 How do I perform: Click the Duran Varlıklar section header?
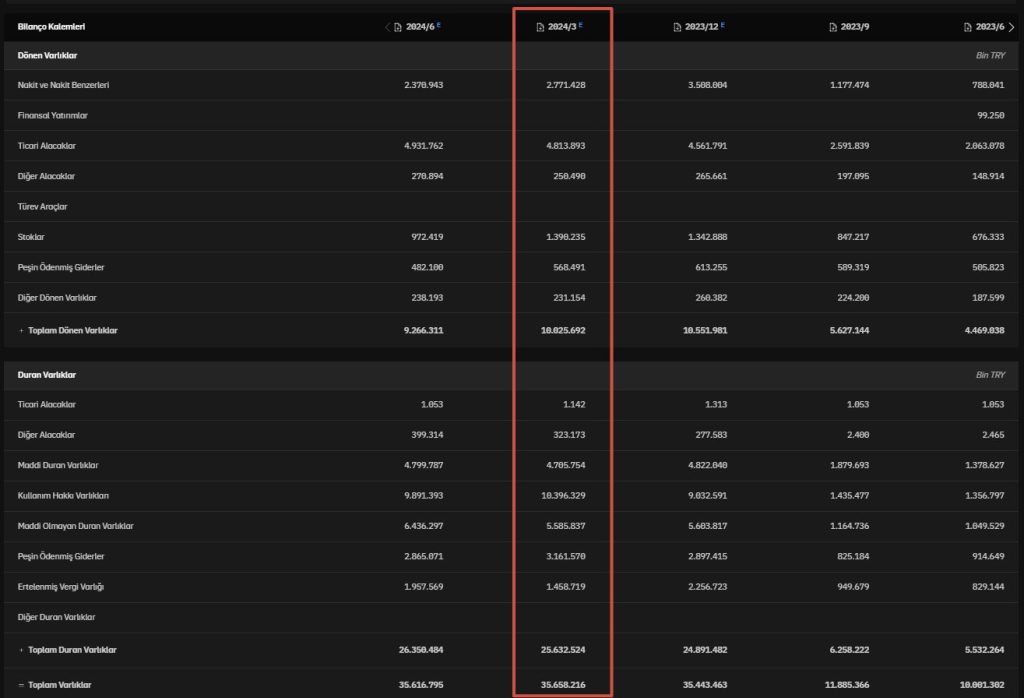(47, 375)
